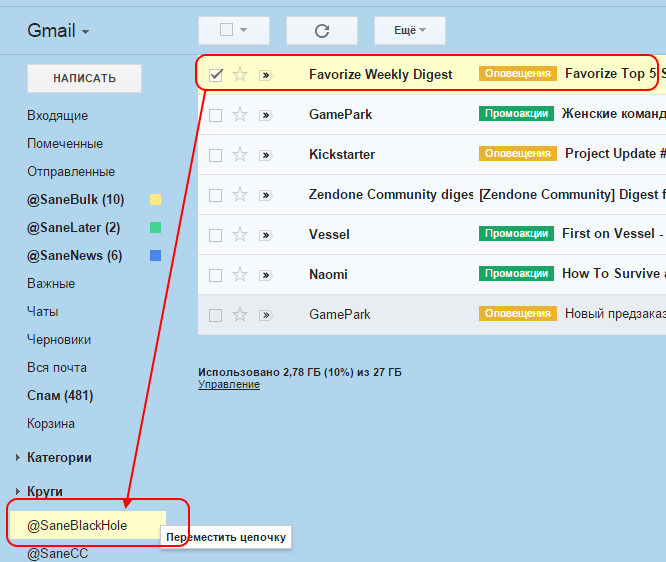Open the First on Vessel message
Viewport: 666px width, 562px height.
tap(613, 234)
